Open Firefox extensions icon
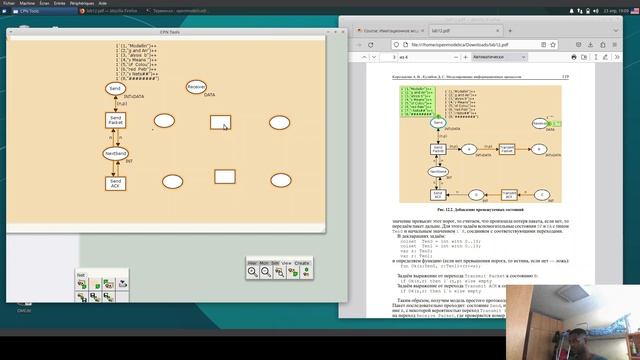This screenshot has width=640, height=360. 602,45
